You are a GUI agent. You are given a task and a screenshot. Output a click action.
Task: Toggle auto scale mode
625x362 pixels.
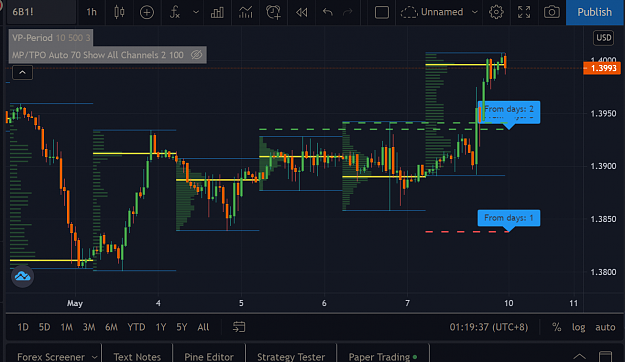pos(605,327)
